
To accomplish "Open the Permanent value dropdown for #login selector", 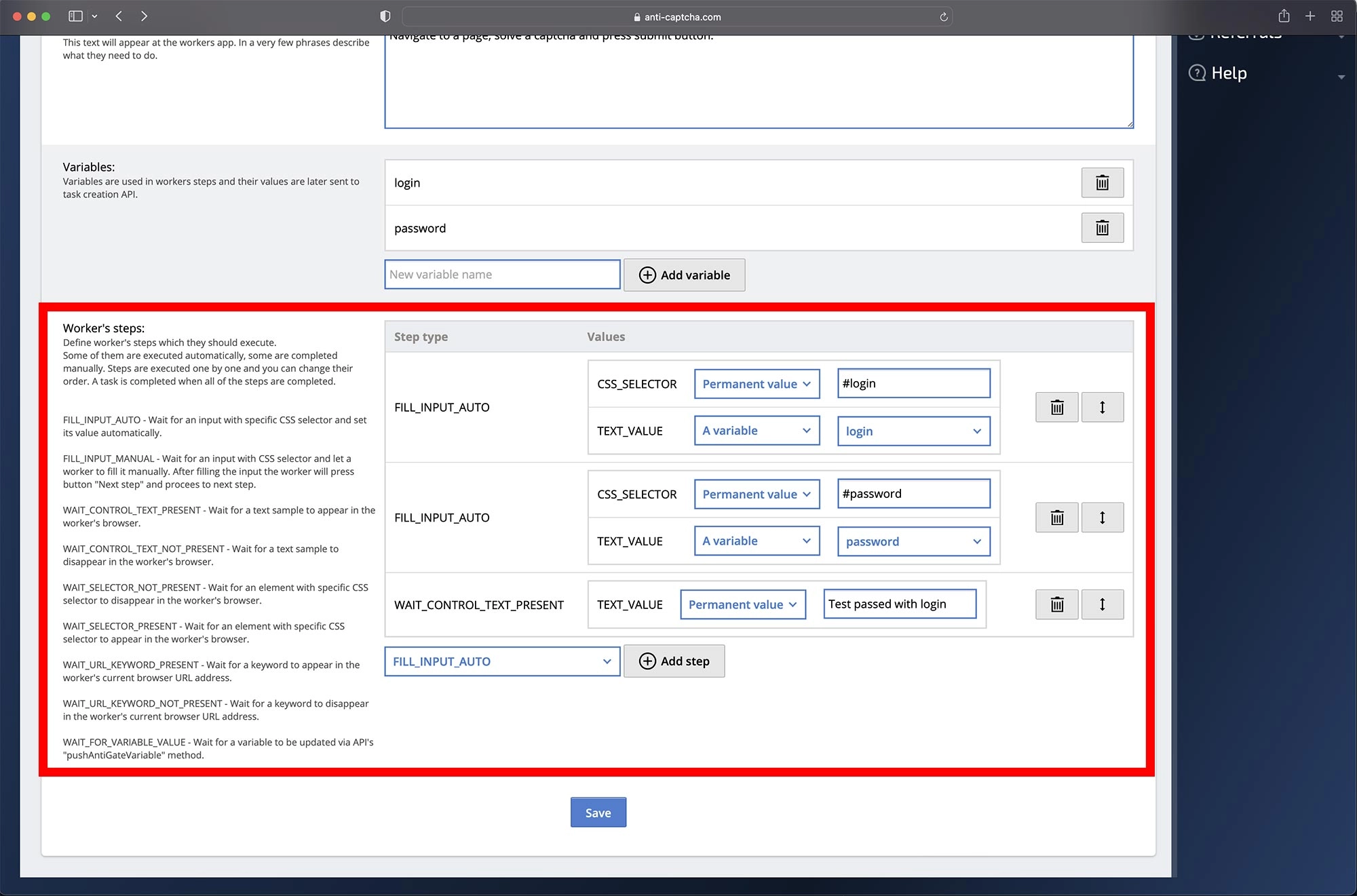I will [757, 384].
